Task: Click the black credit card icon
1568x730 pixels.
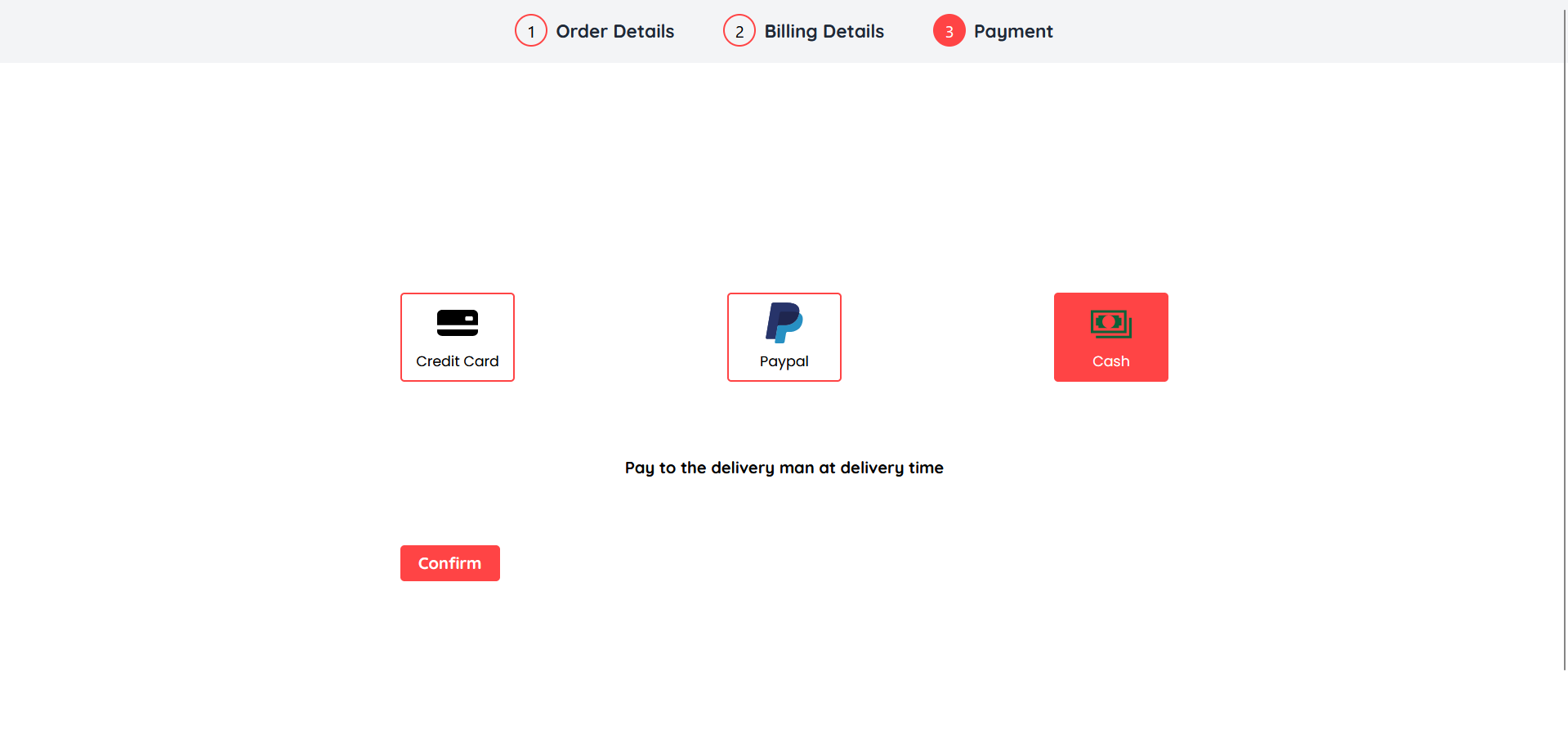Action: point(457,323)
